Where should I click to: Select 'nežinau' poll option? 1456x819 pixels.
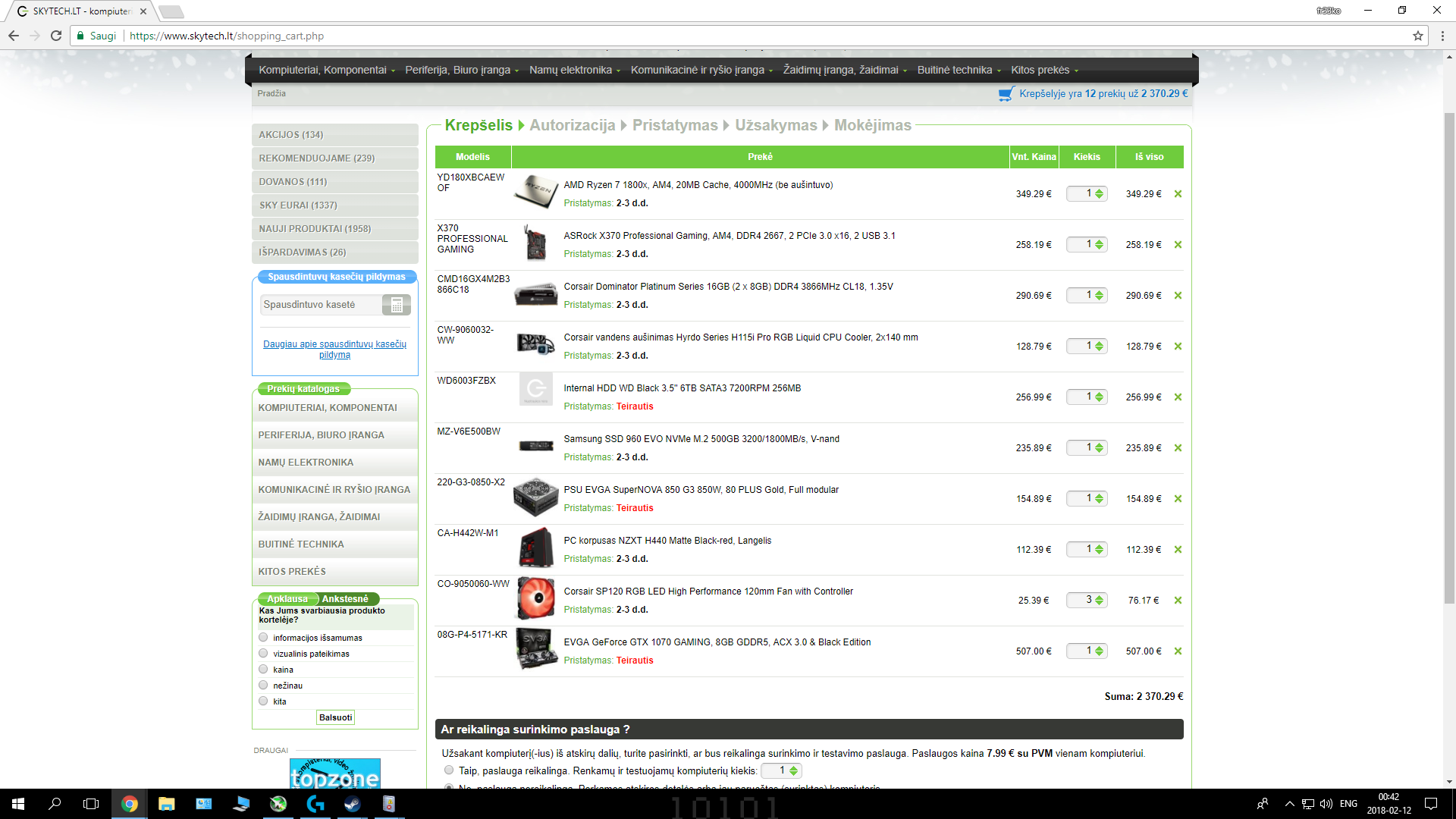(263, 686)
